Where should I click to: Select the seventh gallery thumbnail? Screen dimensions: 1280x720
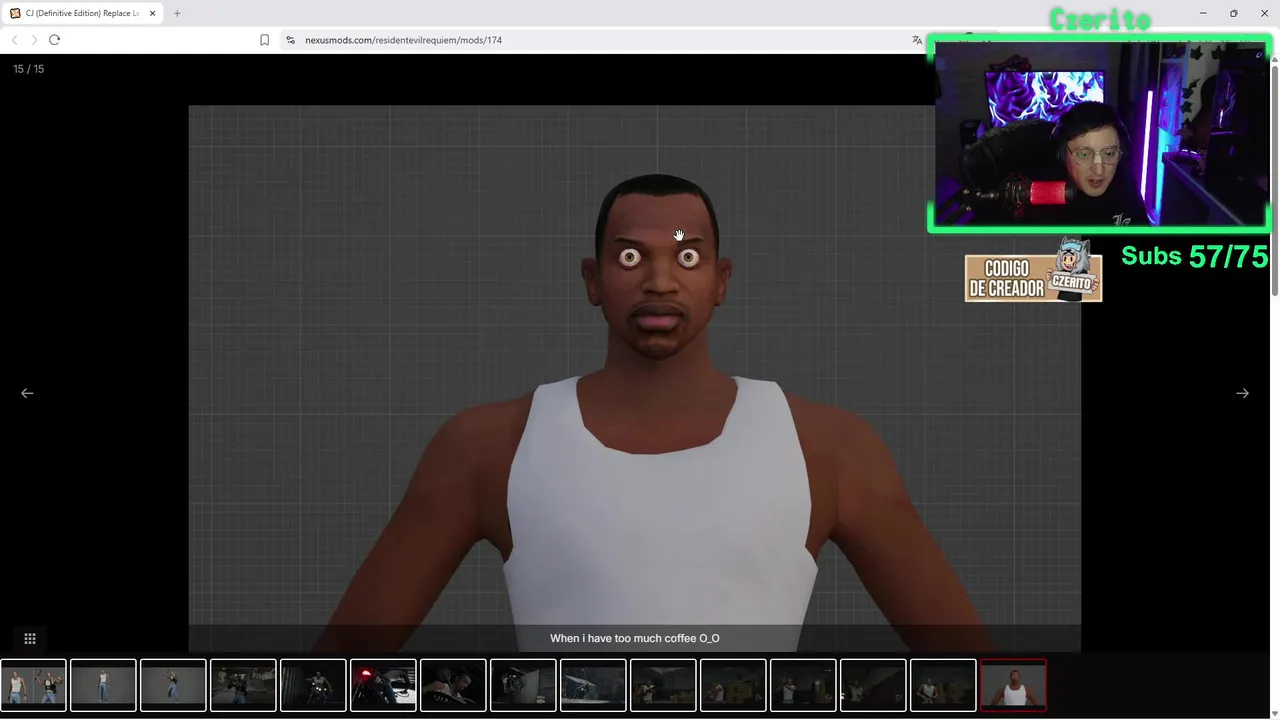click(x=453, y=685)
